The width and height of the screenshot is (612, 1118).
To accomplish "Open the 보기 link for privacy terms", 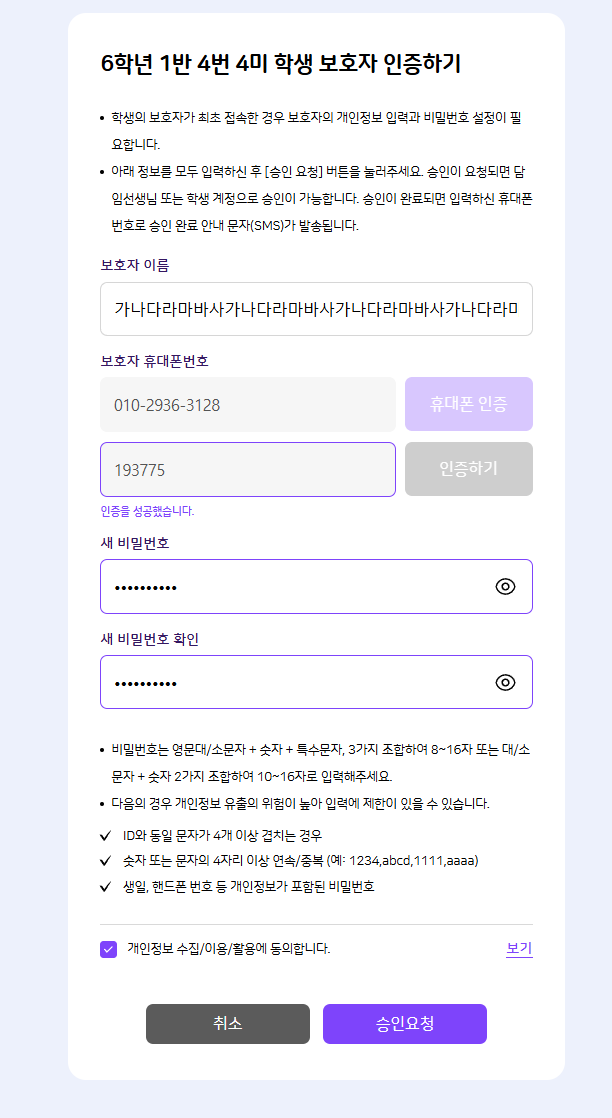I will (519, 949).
